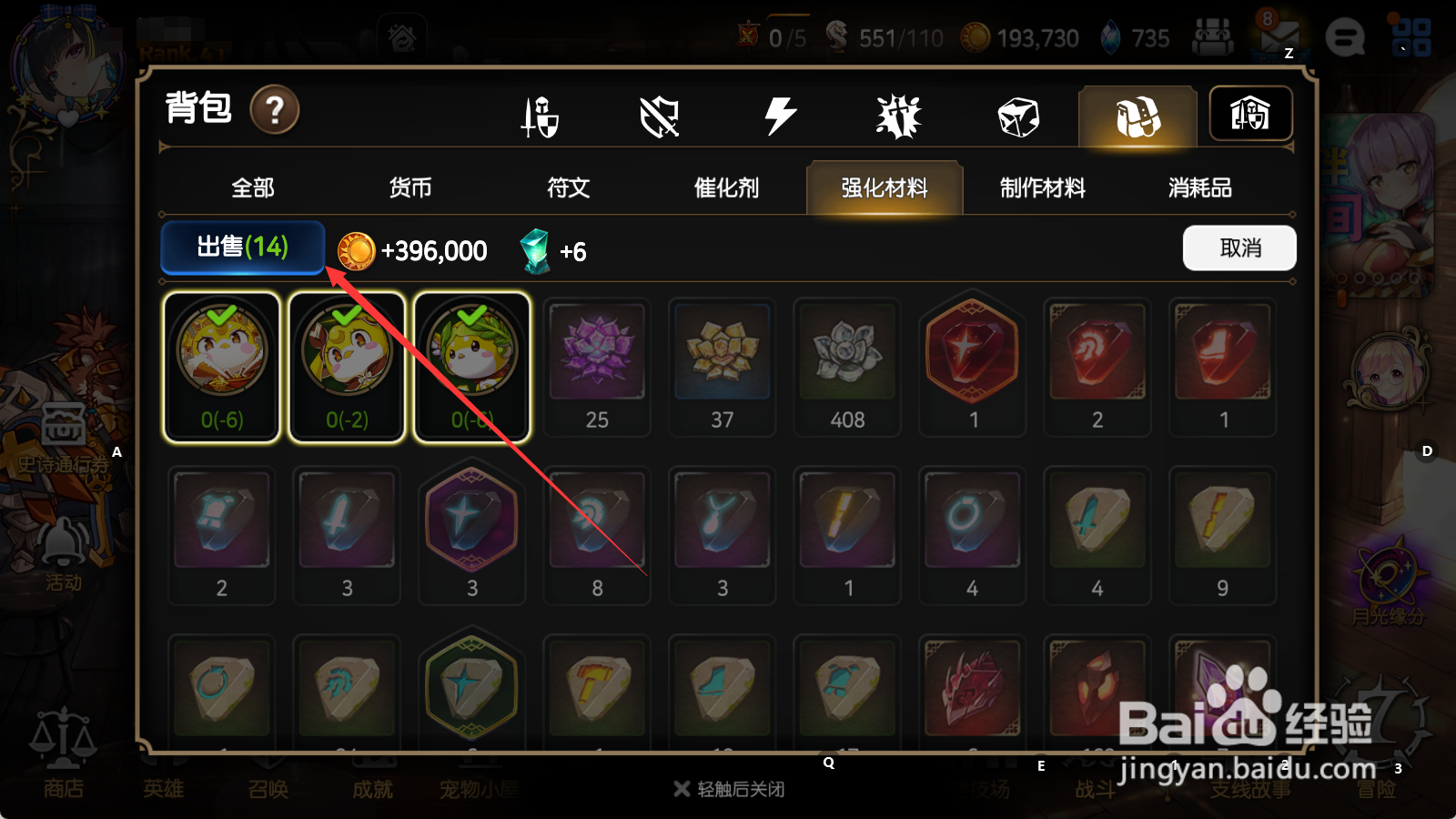Select the crossed-out shield category icon

(x=660, y=117)
